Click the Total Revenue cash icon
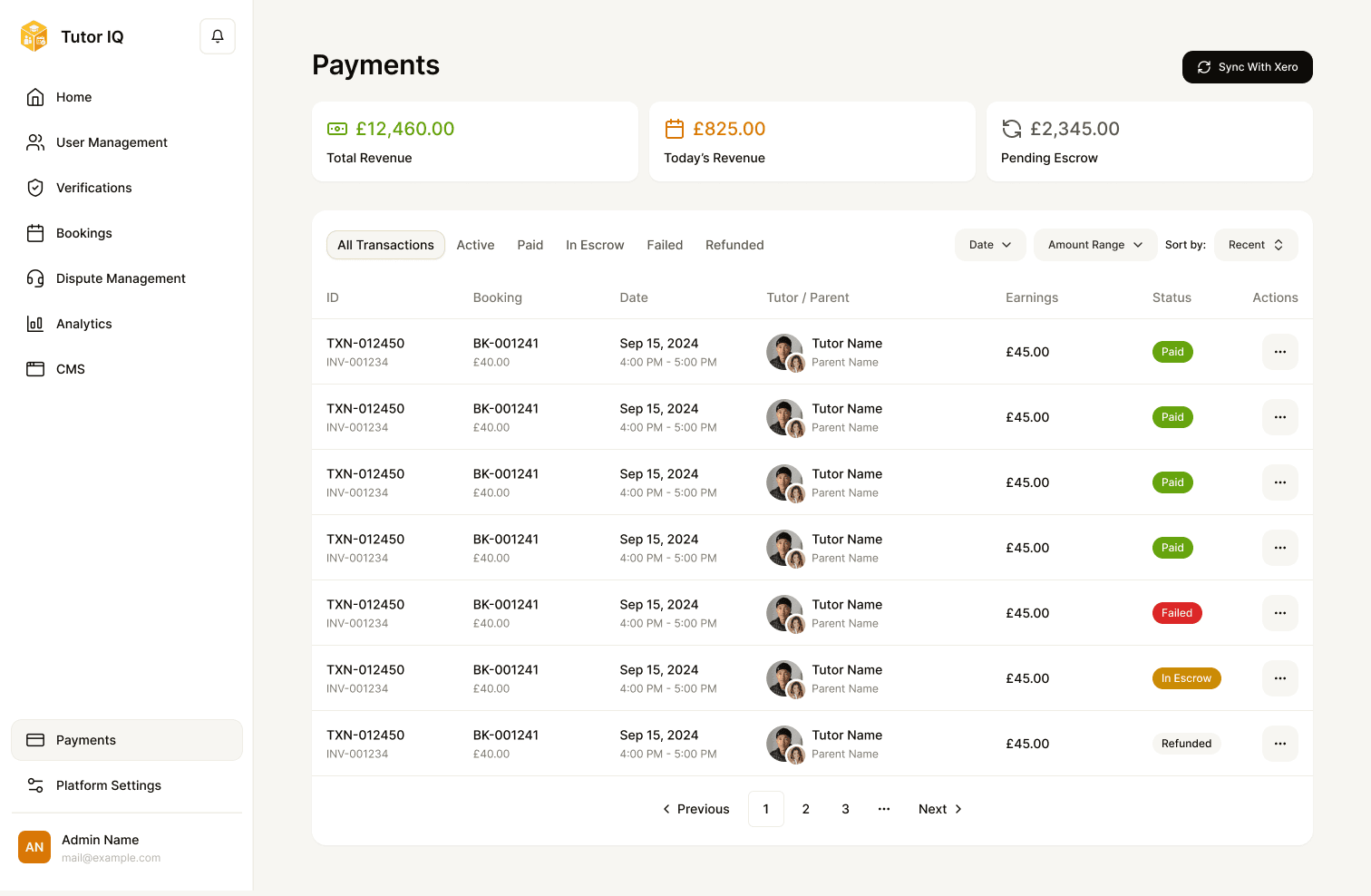This screenshot has width=1371, height=896. click(337, 129)
